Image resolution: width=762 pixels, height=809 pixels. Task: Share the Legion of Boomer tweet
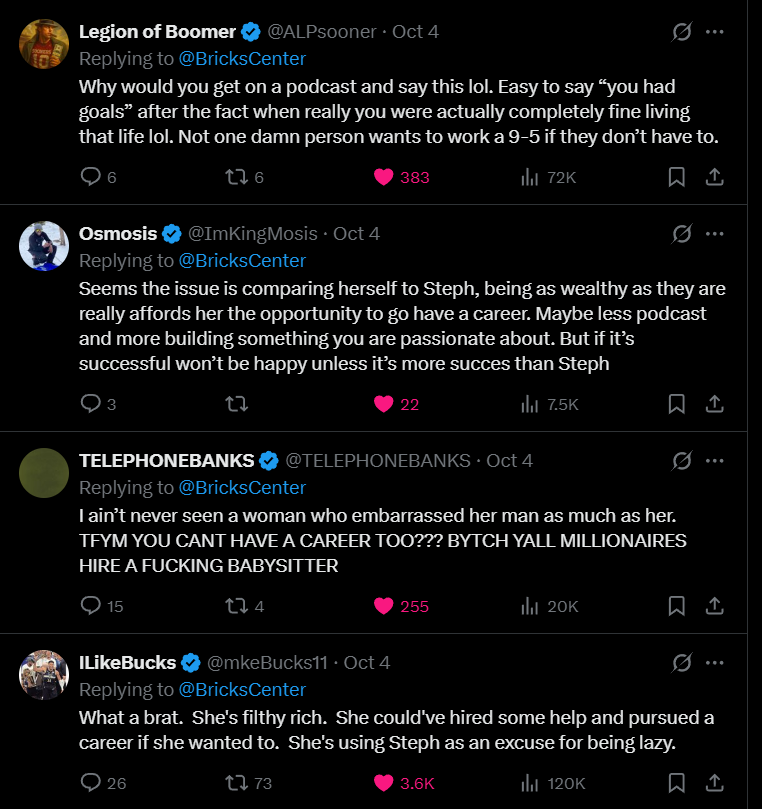coord(714,177)
